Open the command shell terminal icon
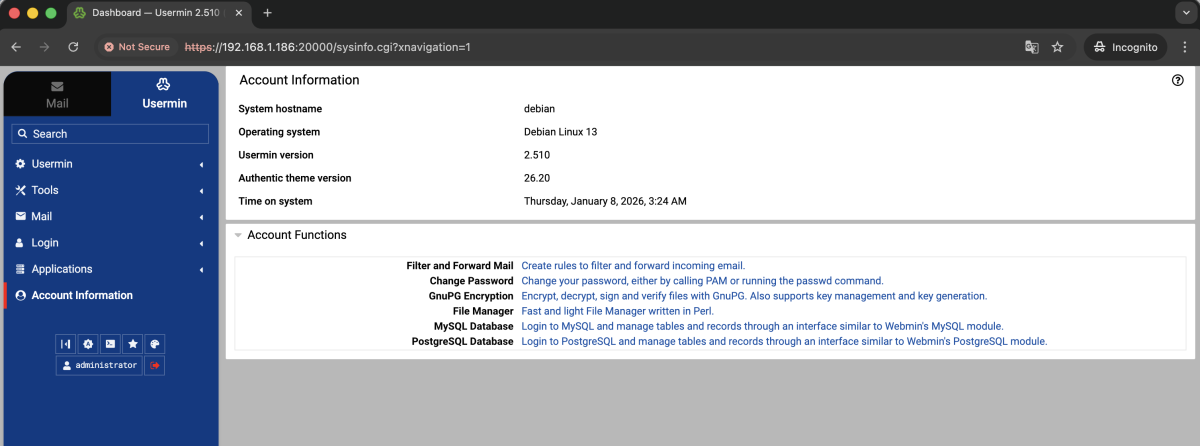Viewport: 1200px width, 446px height. click(110, 344)
